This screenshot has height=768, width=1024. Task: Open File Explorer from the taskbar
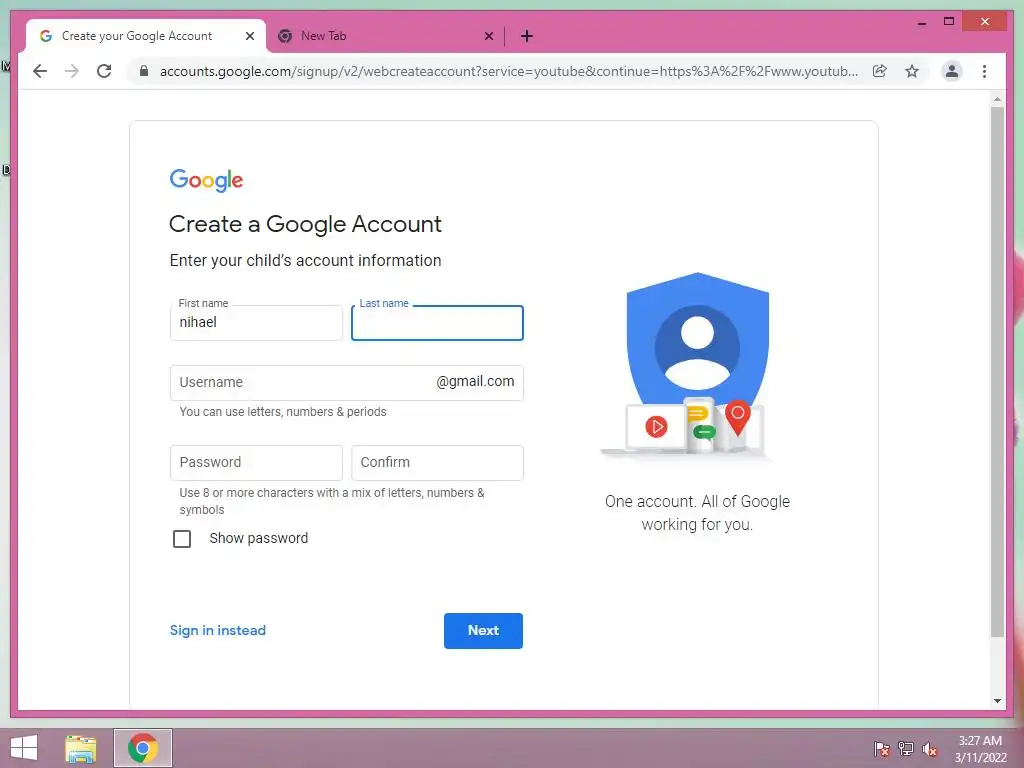80,748
